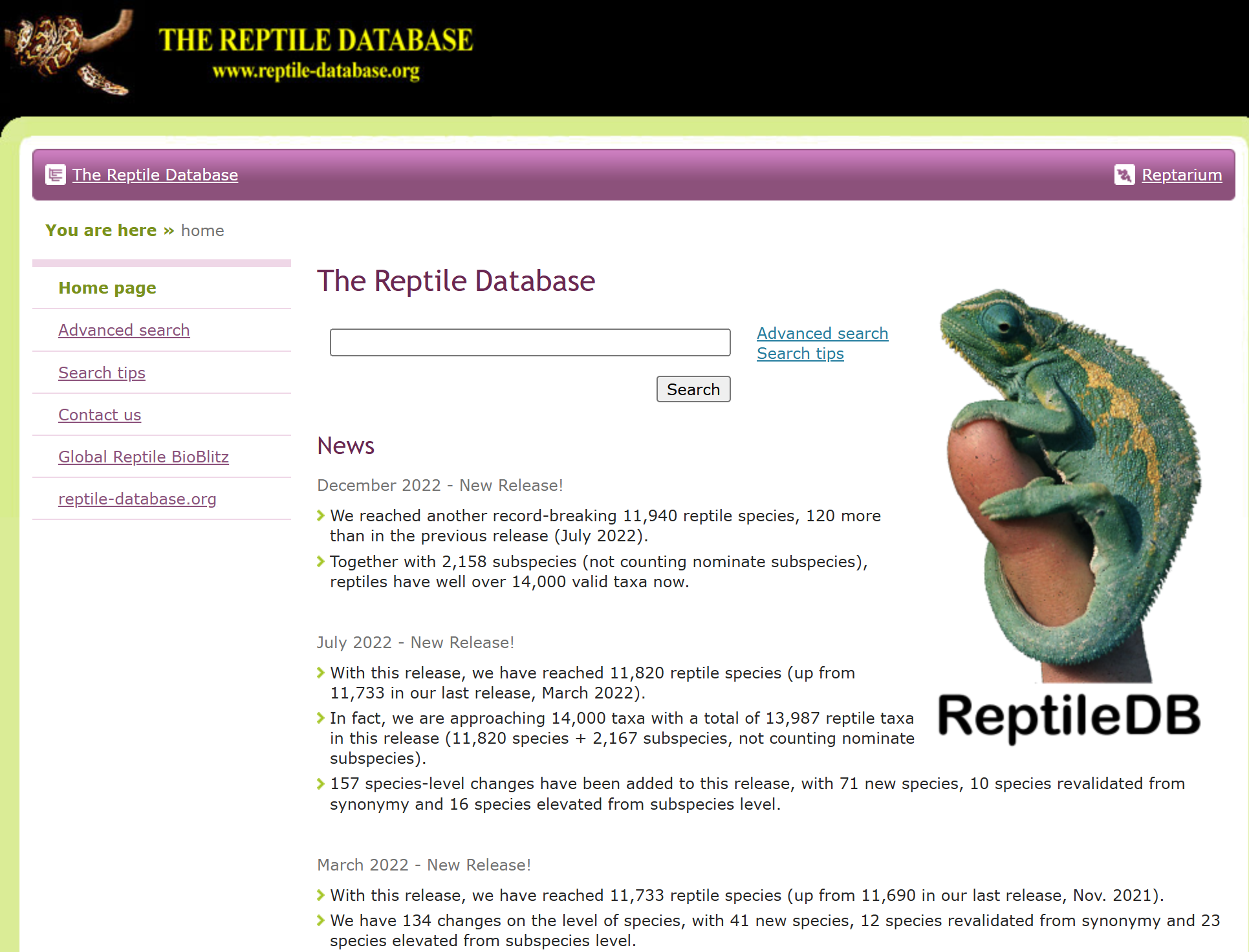The width and height of the screenshot is (1249, 952).
Task: Go to Search tips in sidebar
Action: click(102, 373)
